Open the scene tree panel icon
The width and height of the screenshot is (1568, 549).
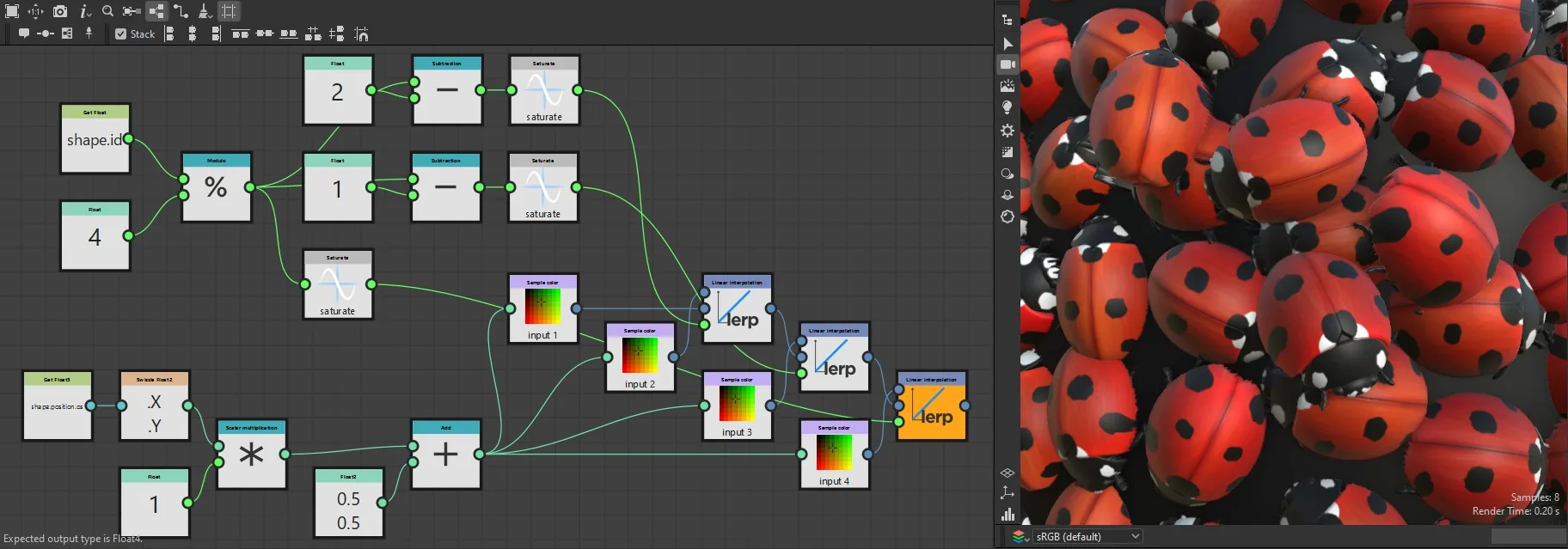[x=1008, y=20]
